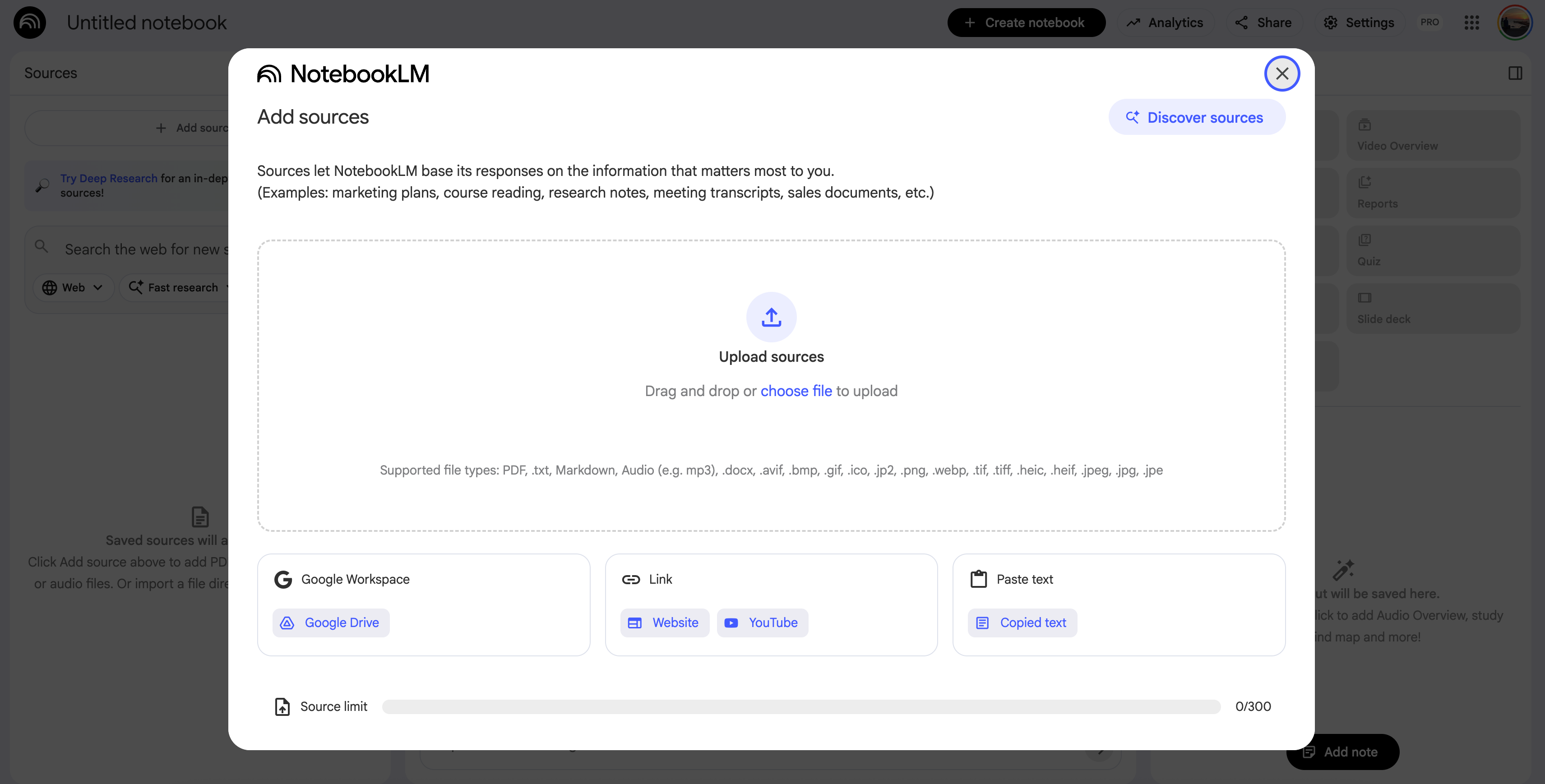Click the upload arrow icon
The height and width of the screenshot is (784, 1545).
(x=771, y=317)
